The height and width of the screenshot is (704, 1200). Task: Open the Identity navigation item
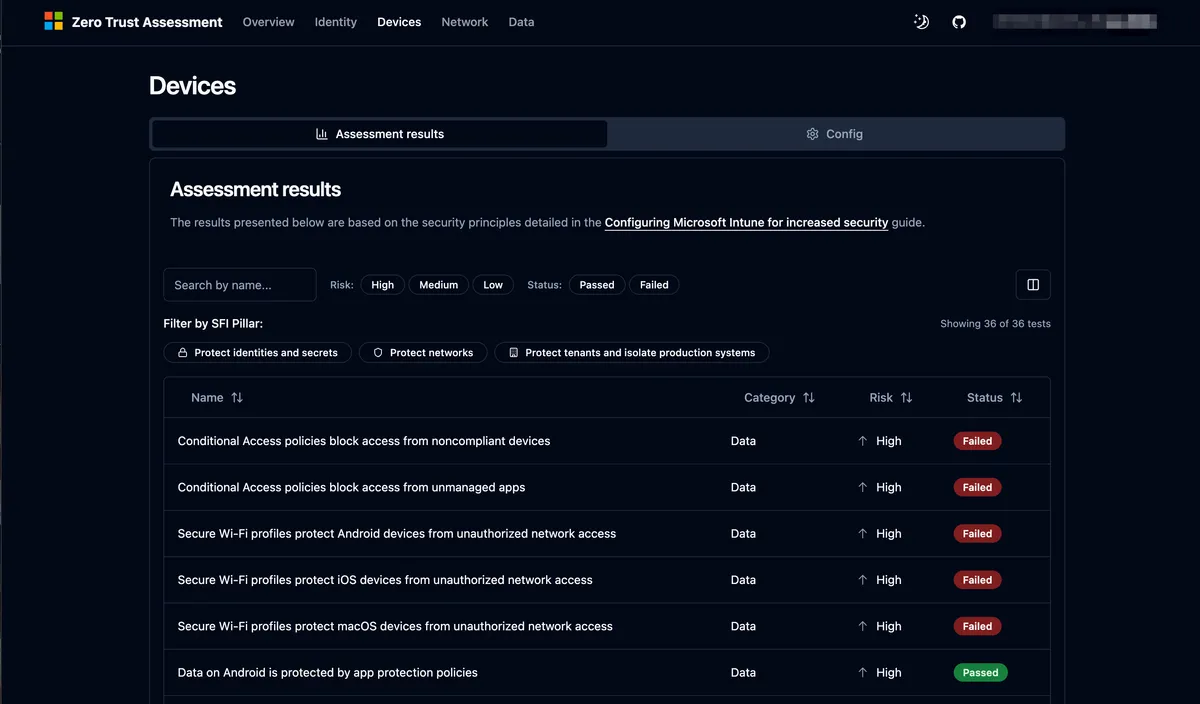336,22
